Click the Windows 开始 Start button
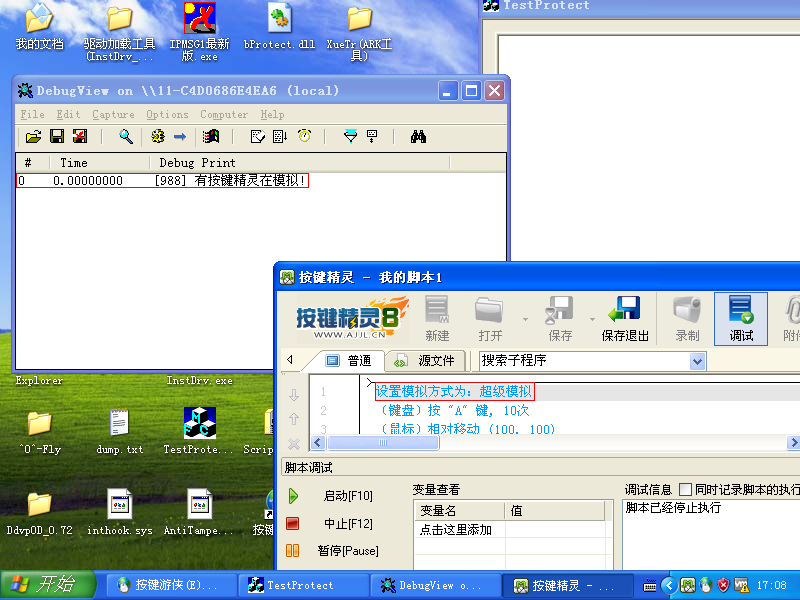800x600 pixels. click(48, 585)
